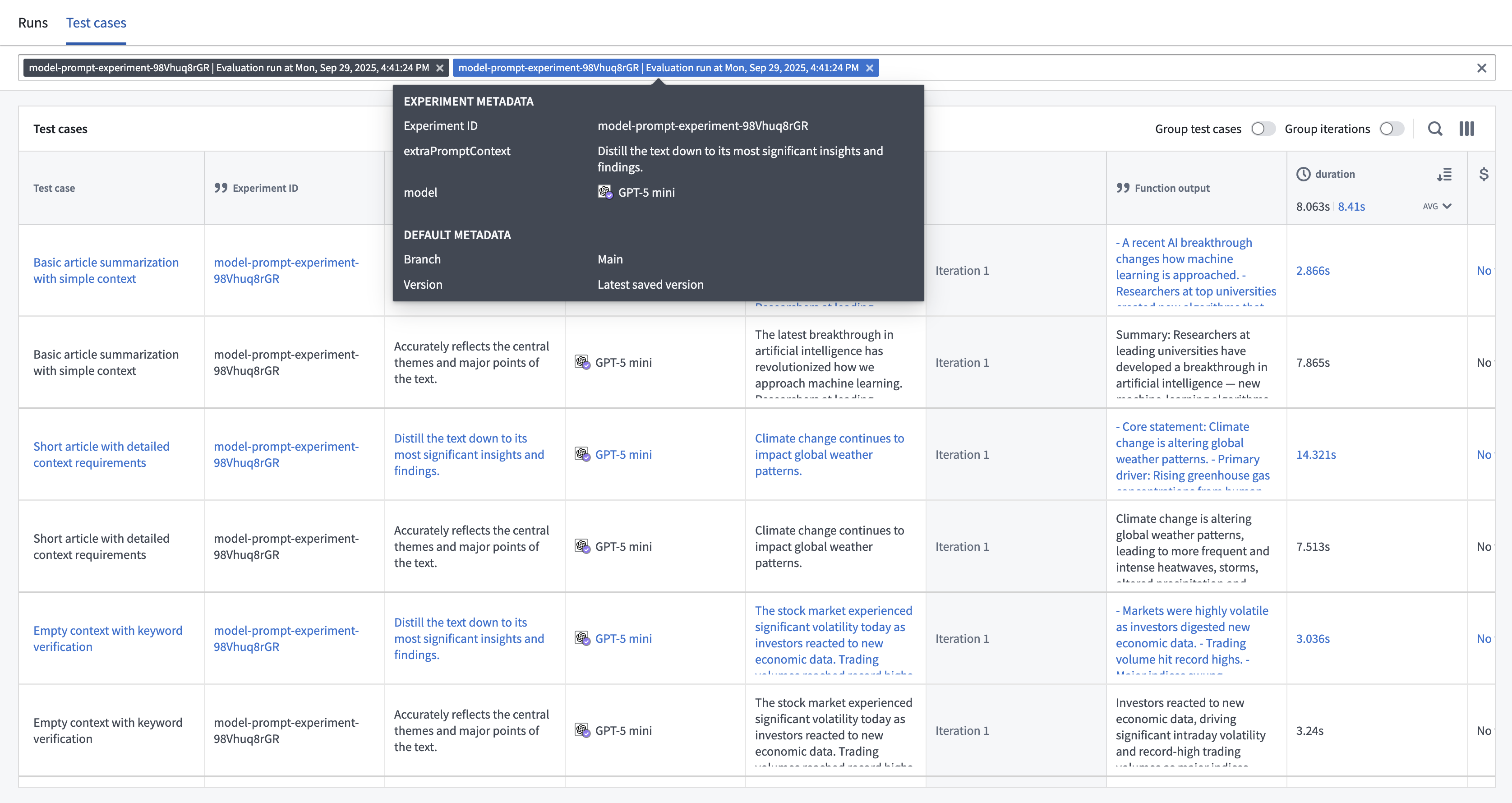Click the search magnifier icon
Viewport: 1512px width, 803px height.
point(1435,129)
